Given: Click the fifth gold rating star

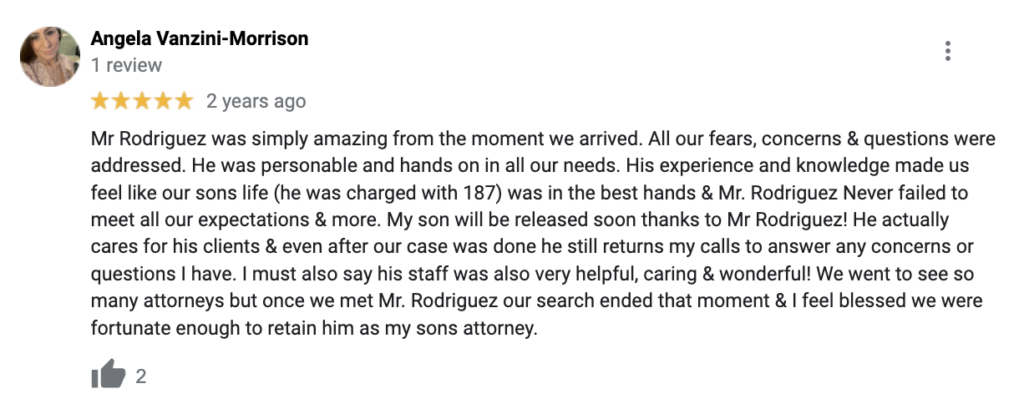Looking at the screenshot, I should click(184, 101).
